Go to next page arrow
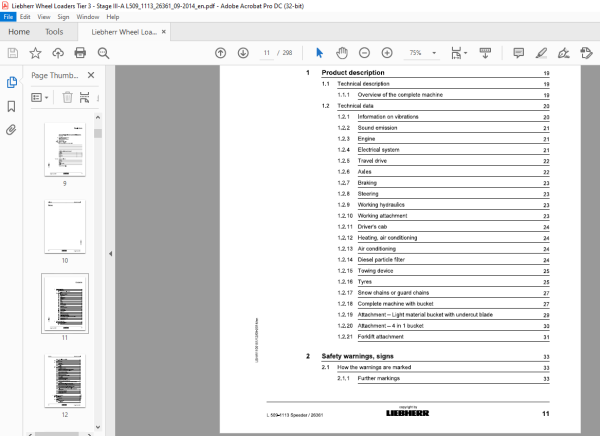Image resolution: width=600 pixels, height=436 pixels. pyautogui.click(x=243, y=53)
